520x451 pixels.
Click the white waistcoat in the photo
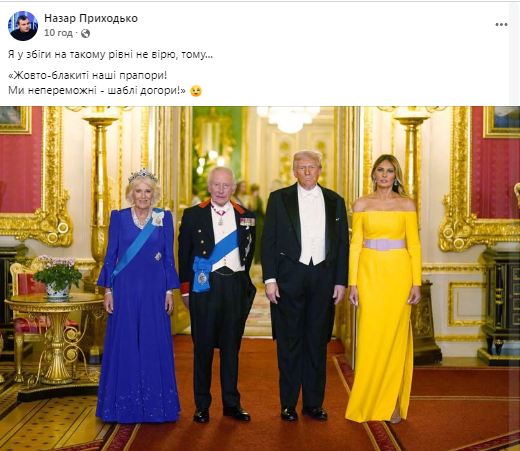312,230
